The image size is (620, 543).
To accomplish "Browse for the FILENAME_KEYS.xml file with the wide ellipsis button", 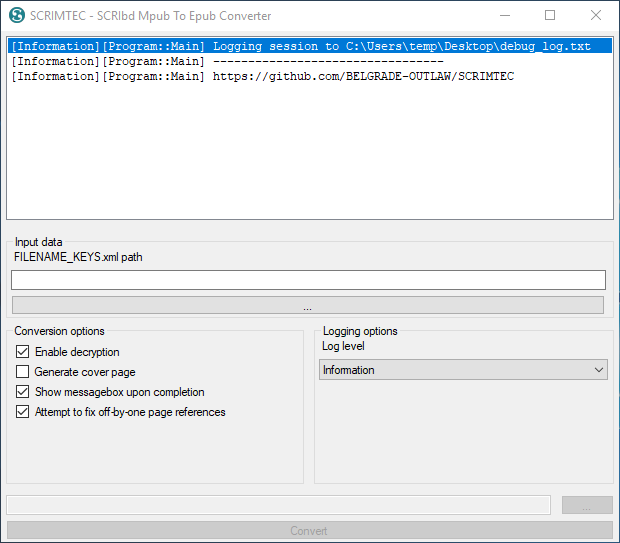I will point(308,305).
